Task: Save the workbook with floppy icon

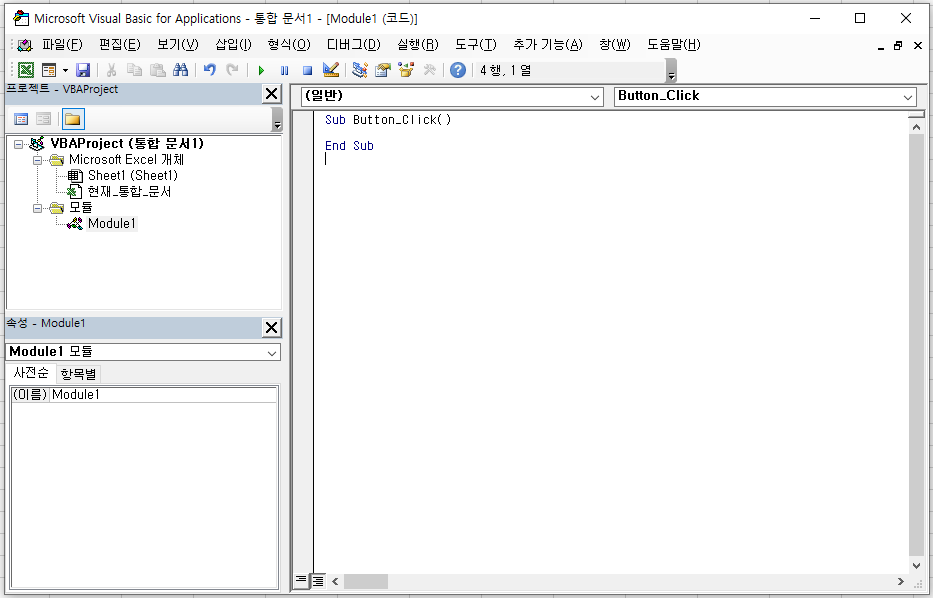Action: 83,70
